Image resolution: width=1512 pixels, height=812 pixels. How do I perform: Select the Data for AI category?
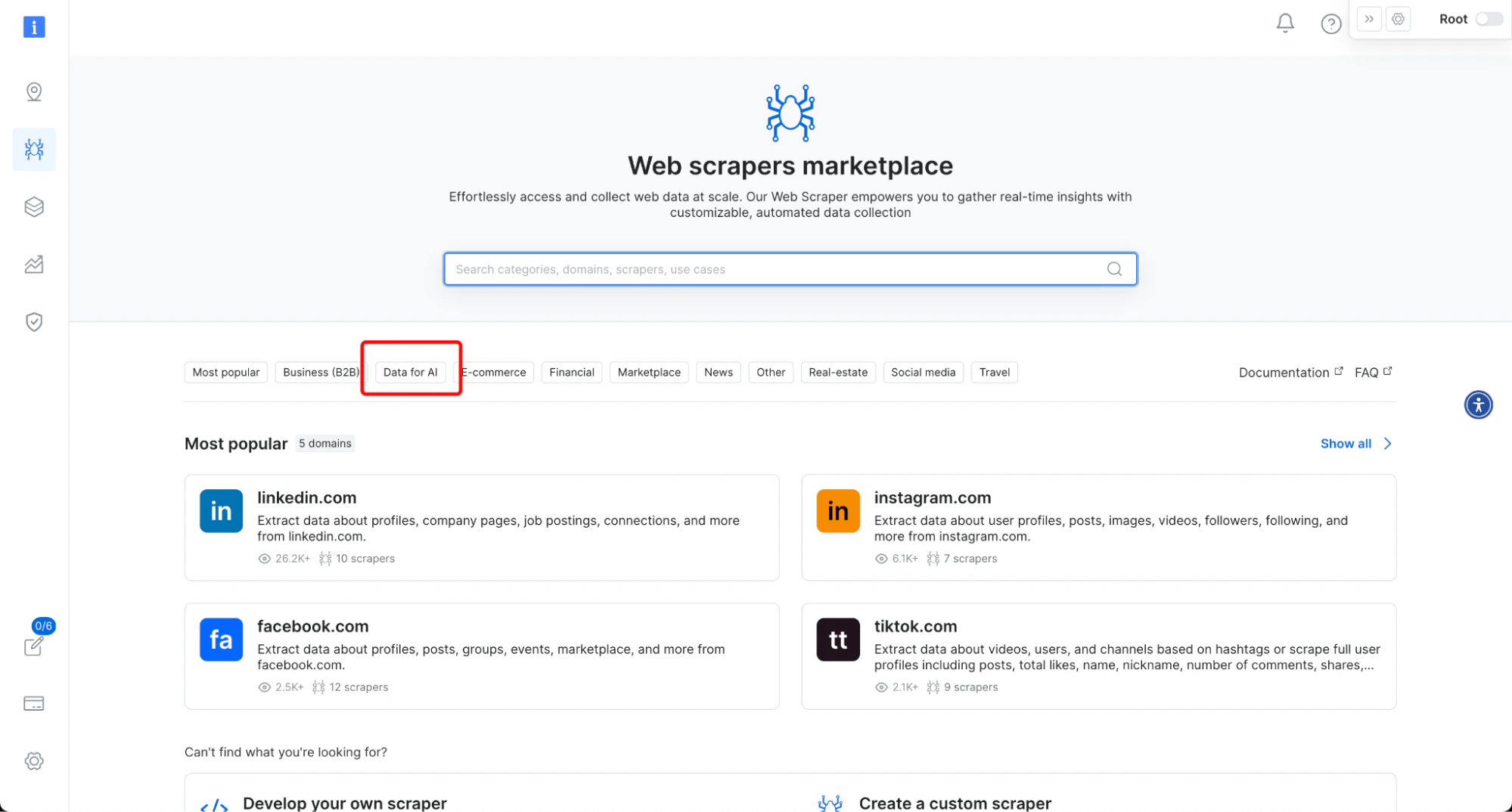click(410, 372)
